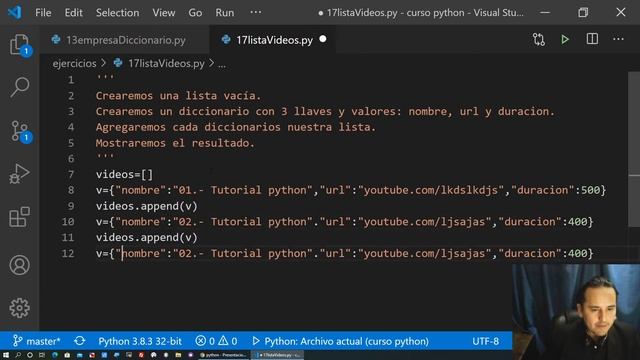Open the View menu
Viewport: 640px width, 360px height.
point(164,13)
